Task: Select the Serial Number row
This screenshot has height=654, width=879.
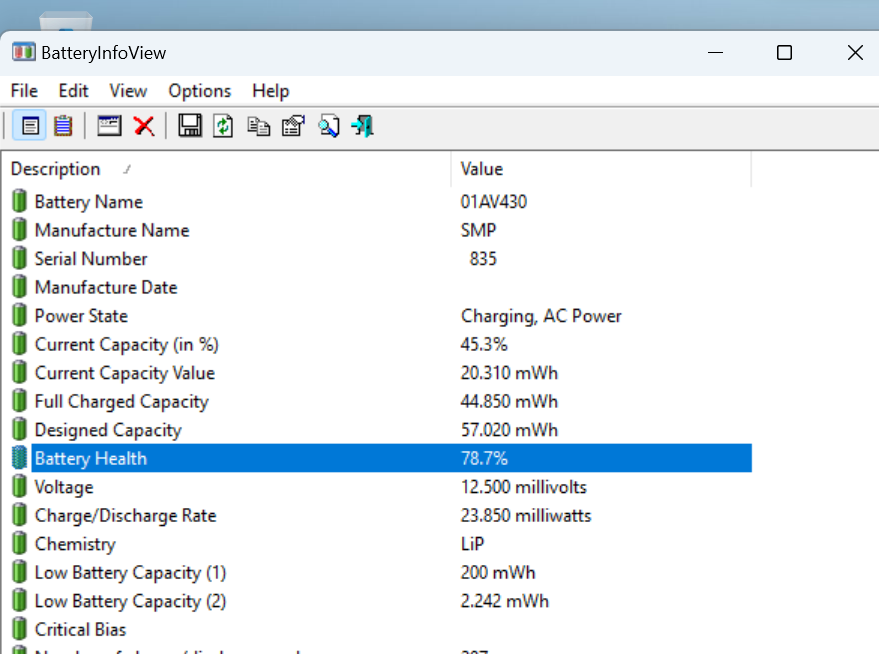Action: click(x=381, y=258)
